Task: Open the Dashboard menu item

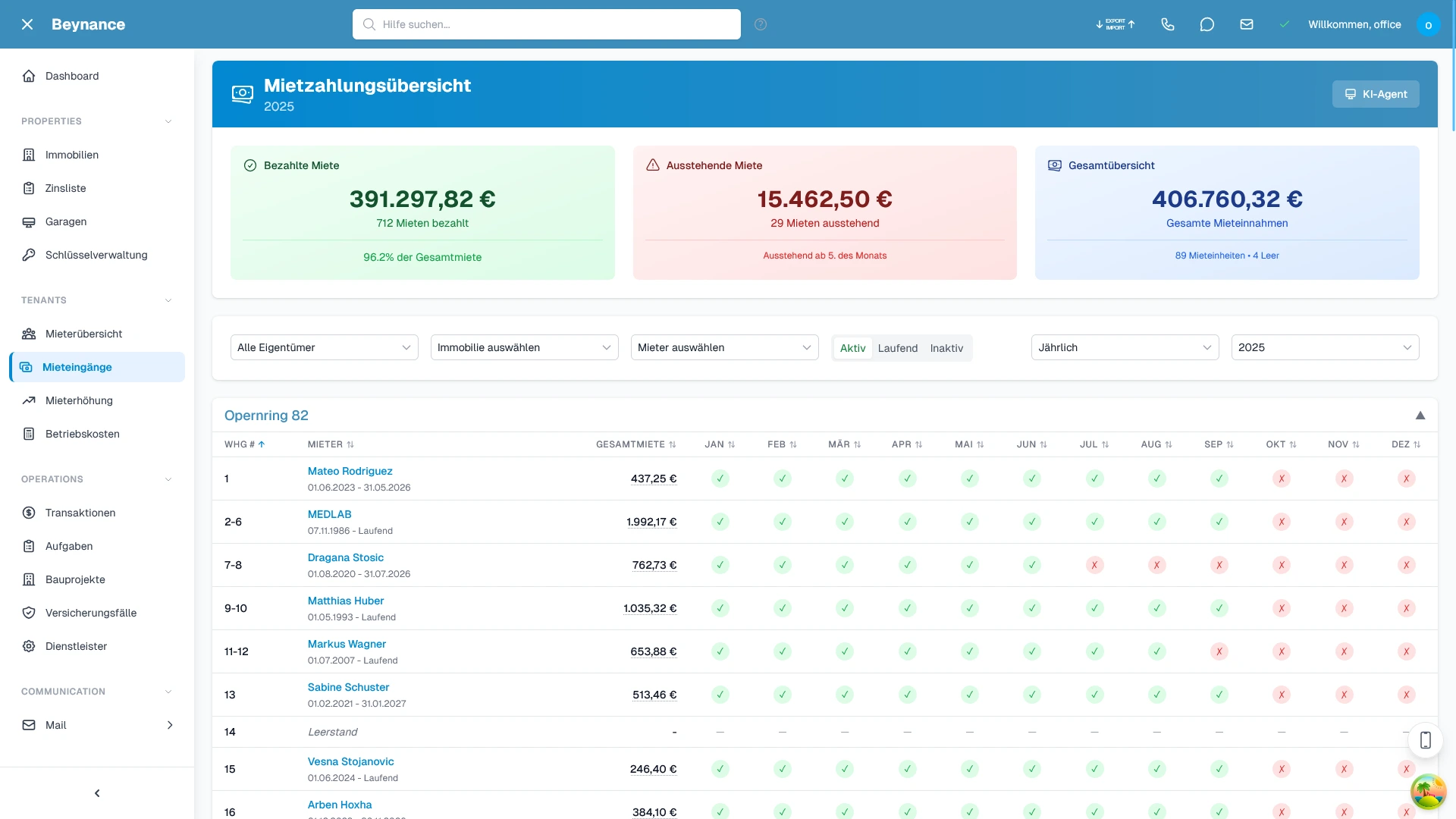Action: [x=72, y=76]
